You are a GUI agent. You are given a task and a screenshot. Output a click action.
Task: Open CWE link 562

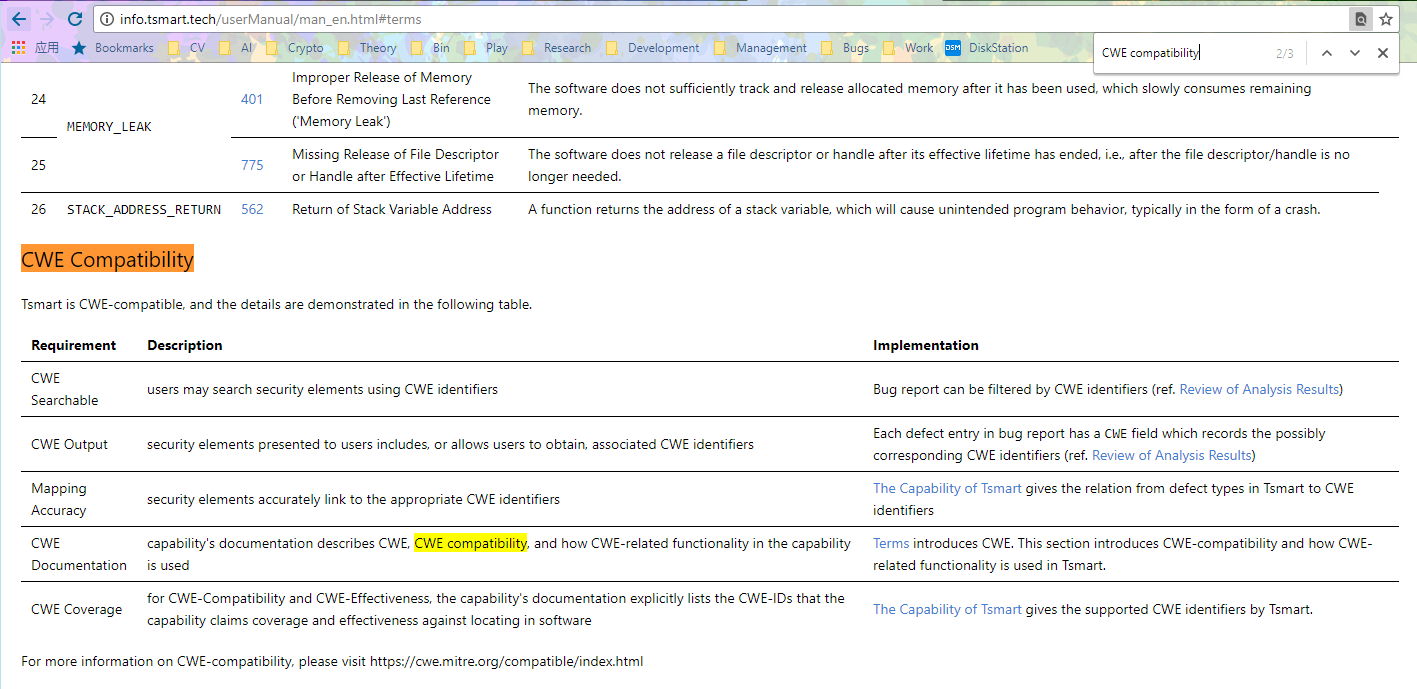click(252, 209)
